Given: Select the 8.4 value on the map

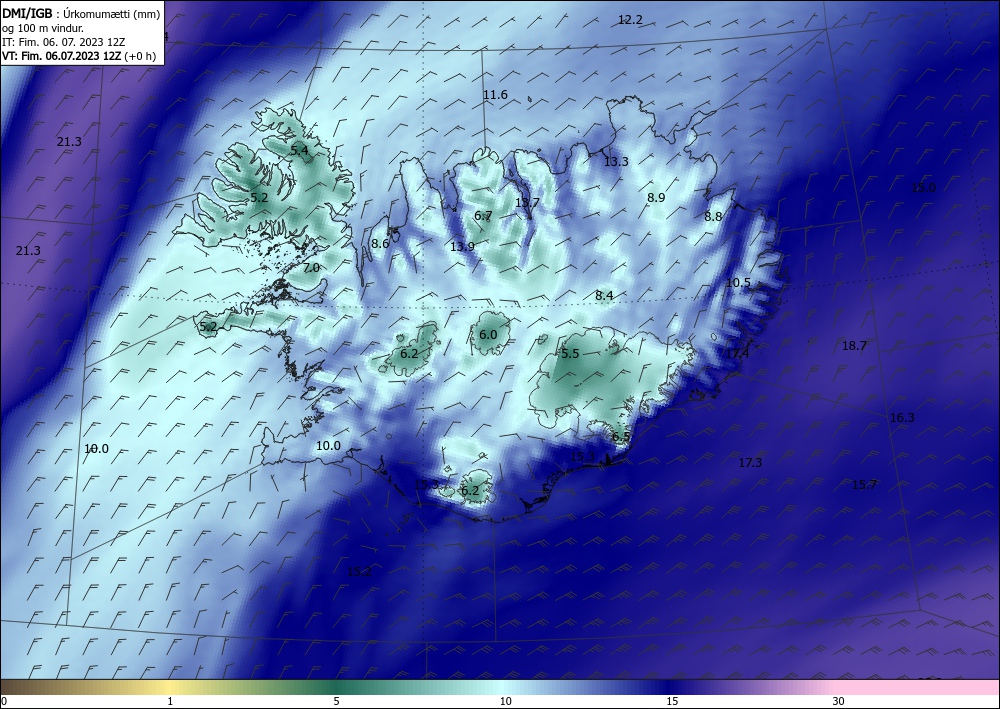Looking at the screenshot, I should coord(604,296).
